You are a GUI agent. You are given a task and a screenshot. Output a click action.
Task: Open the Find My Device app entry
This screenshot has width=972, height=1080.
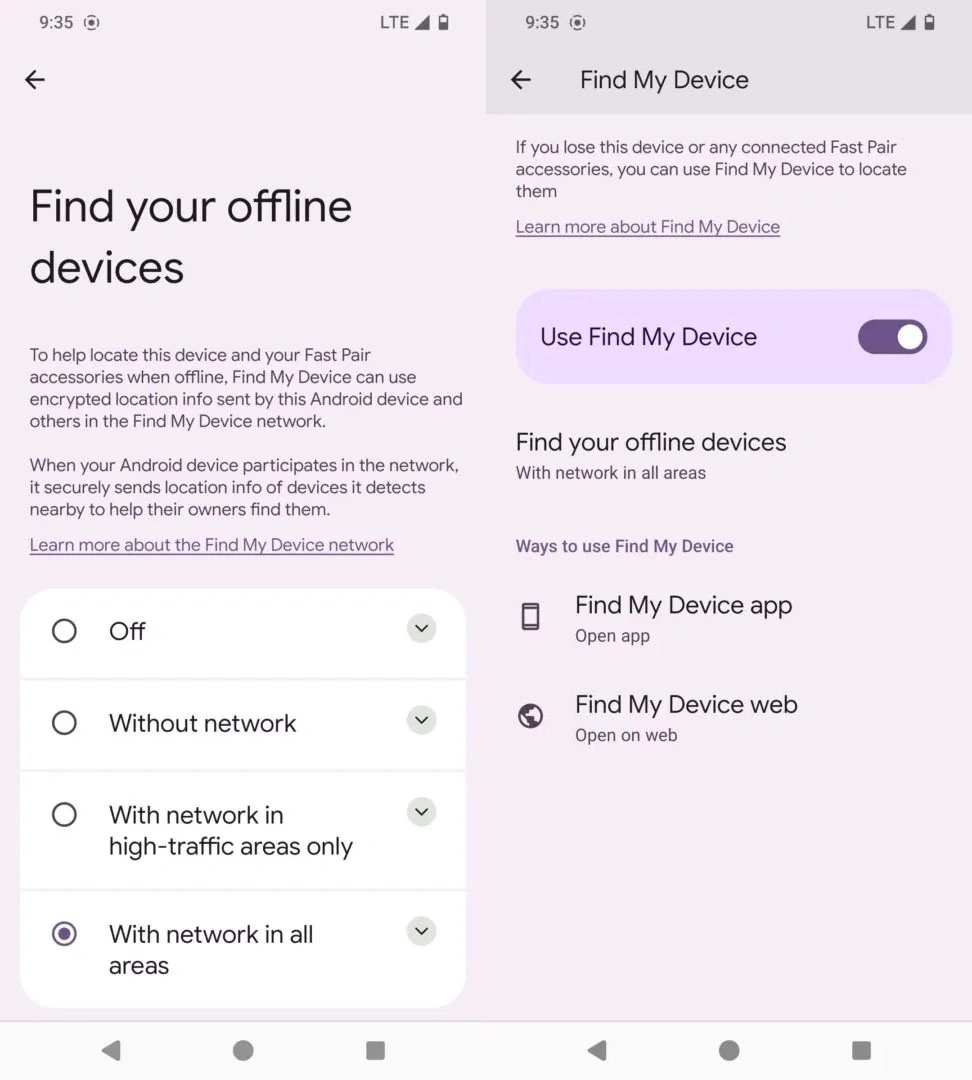[x=729, y=619]
